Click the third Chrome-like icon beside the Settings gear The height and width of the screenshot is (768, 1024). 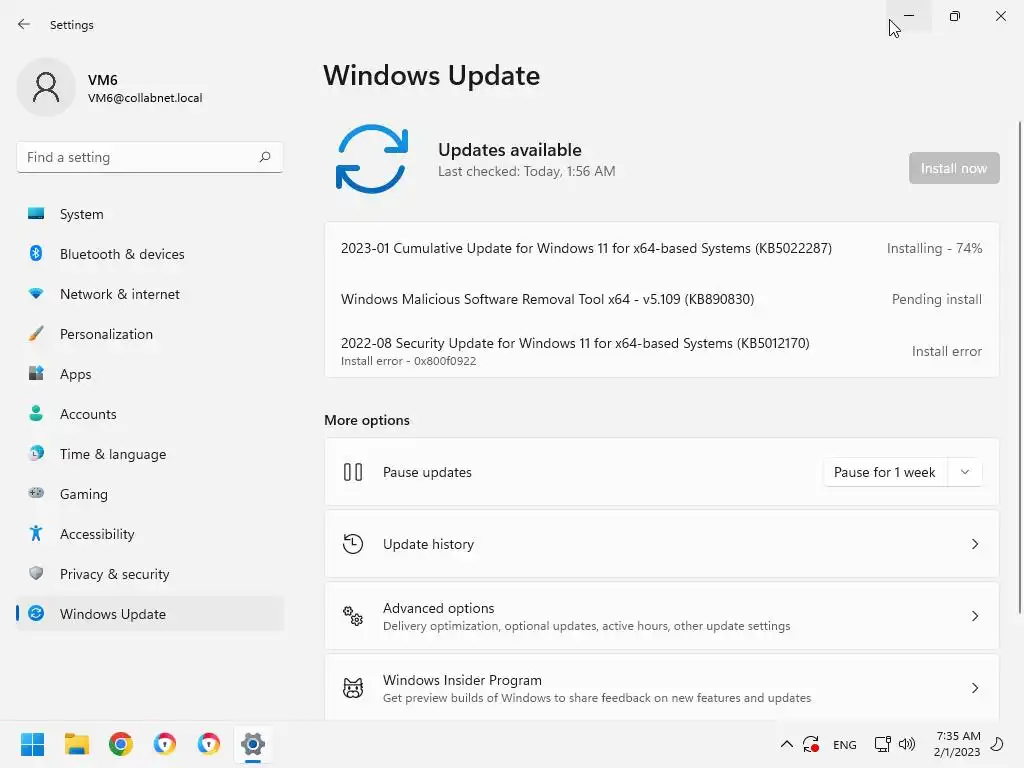click(x=209, y=744)
